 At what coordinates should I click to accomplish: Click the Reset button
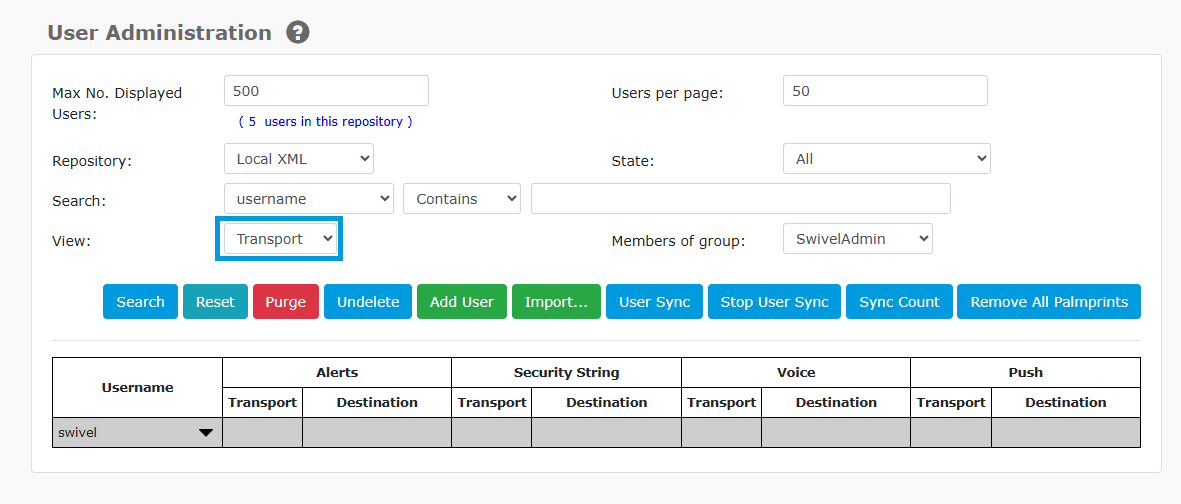[215, 301]
